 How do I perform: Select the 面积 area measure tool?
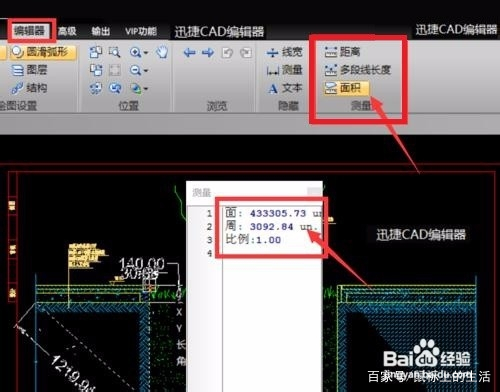[346, 88]
